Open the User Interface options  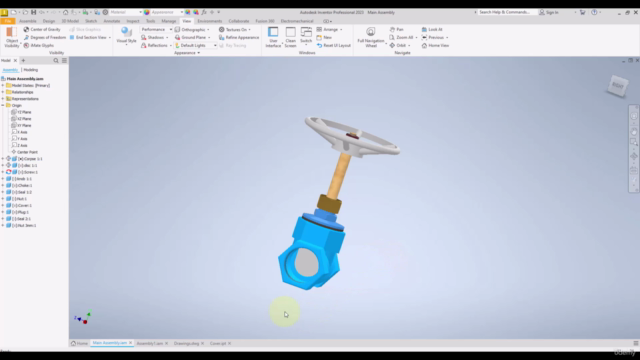click(x=273, y=37)
